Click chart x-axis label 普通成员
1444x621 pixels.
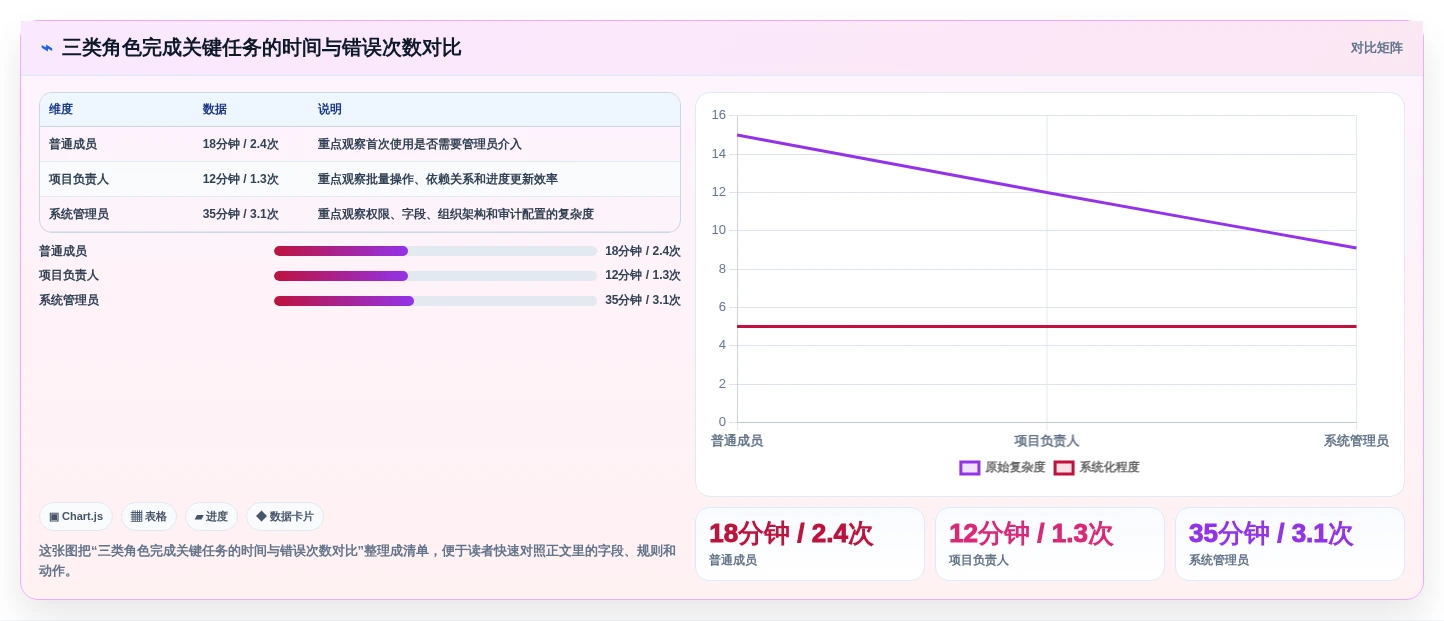pyautogui.click(x=737, y=441)
